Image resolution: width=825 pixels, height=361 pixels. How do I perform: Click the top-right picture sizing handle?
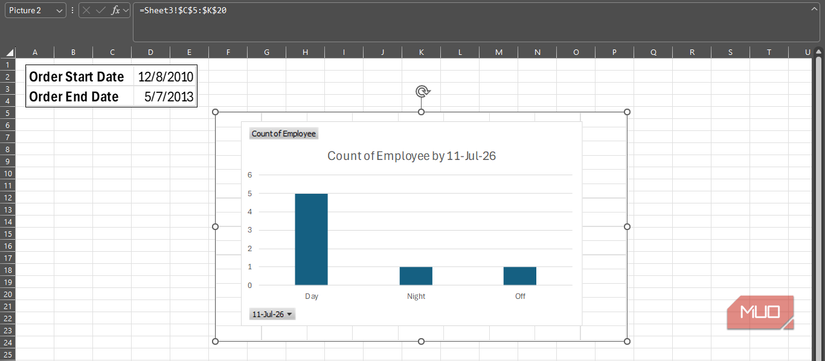pos(627,112)
